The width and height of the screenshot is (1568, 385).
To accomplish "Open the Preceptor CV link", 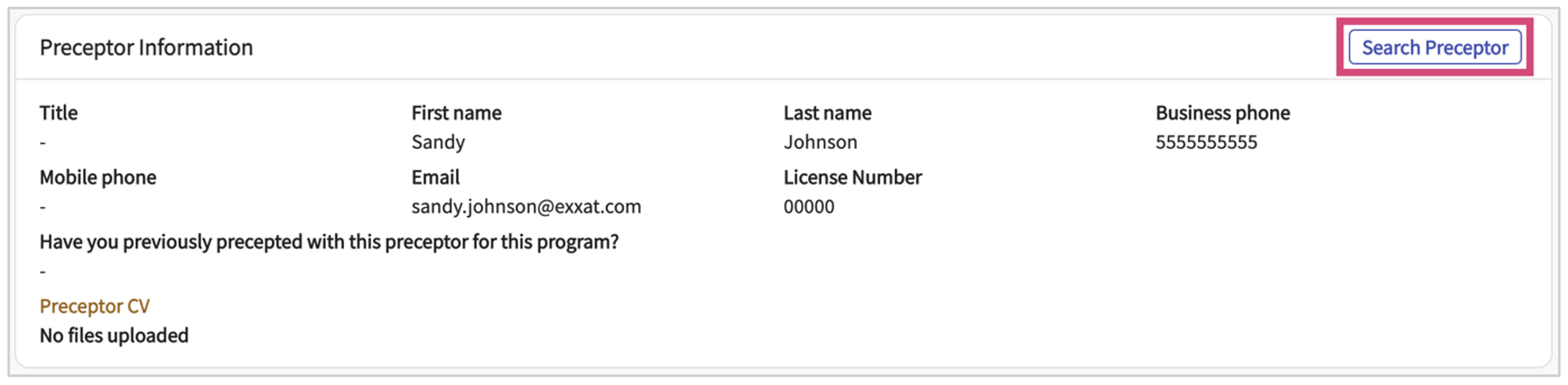I will pos(94,306).
